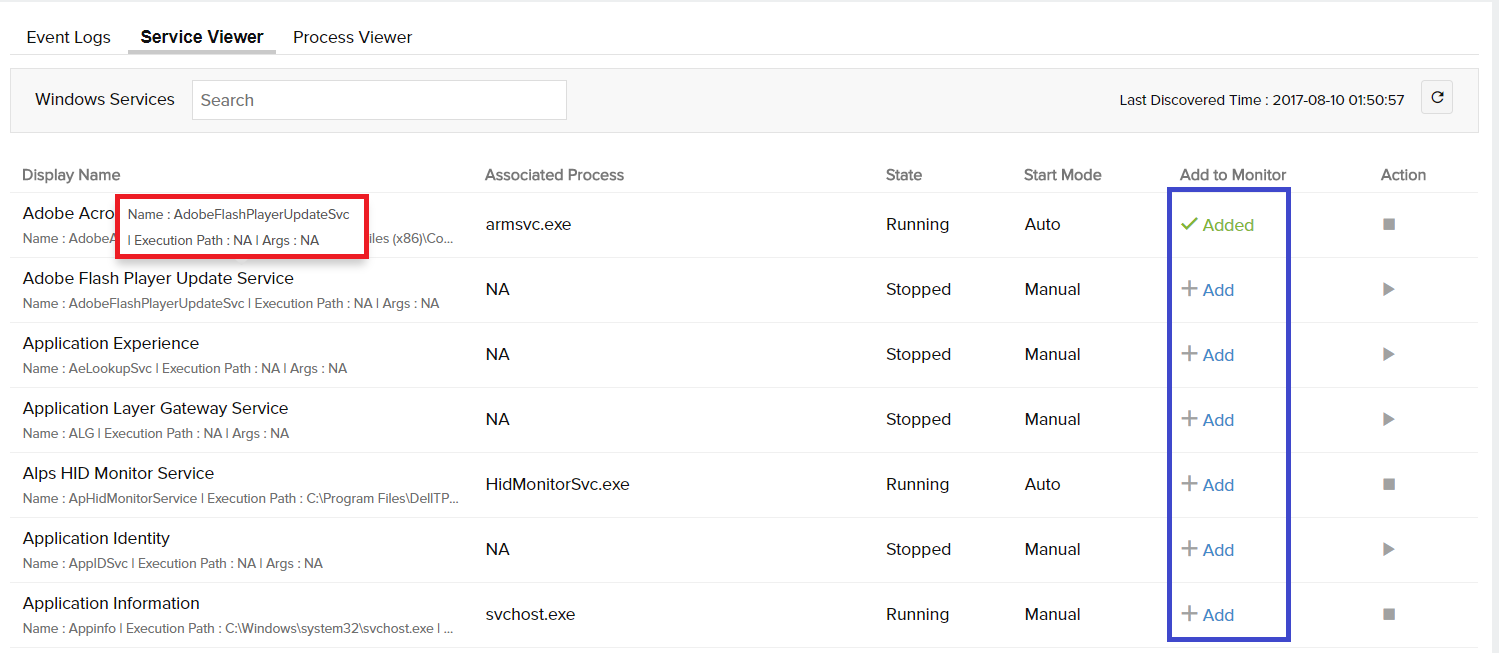
Task: Add Adobe Flash Player Update Service to monitor
Action: pyautogui.click(x=1208, y=289)
